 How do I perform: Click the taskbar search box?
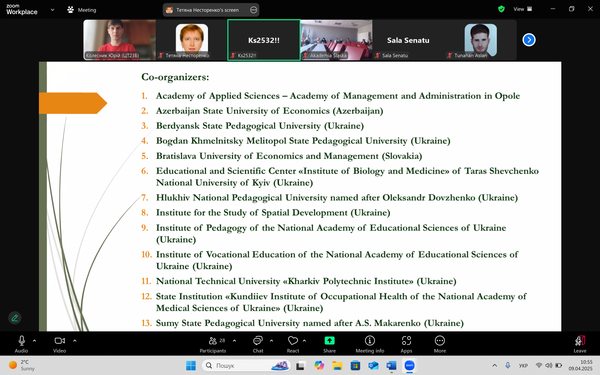[x=245, y=365]
